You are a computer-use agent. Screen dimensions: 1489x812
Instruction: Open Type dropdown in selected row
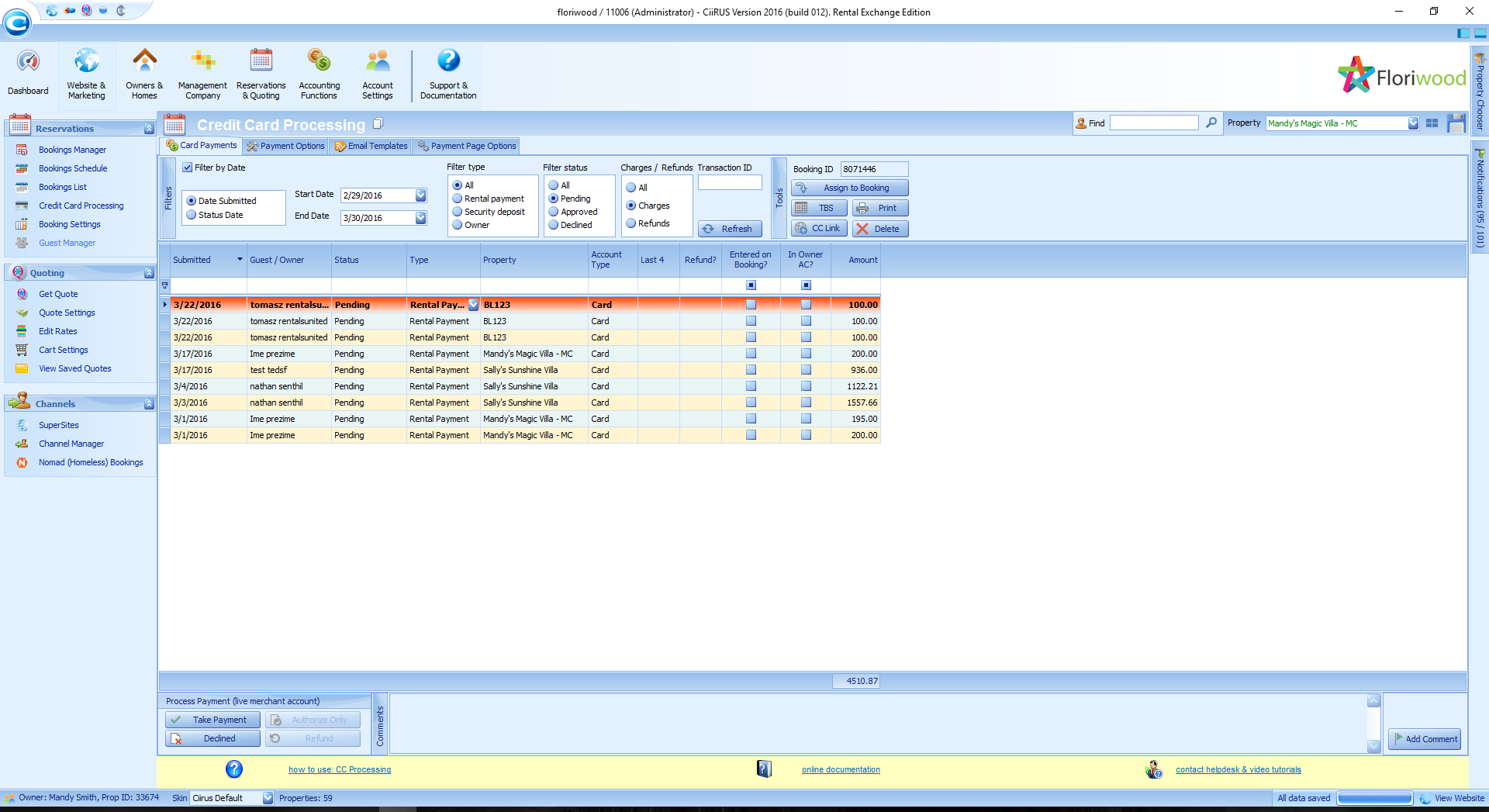[473, 305]
